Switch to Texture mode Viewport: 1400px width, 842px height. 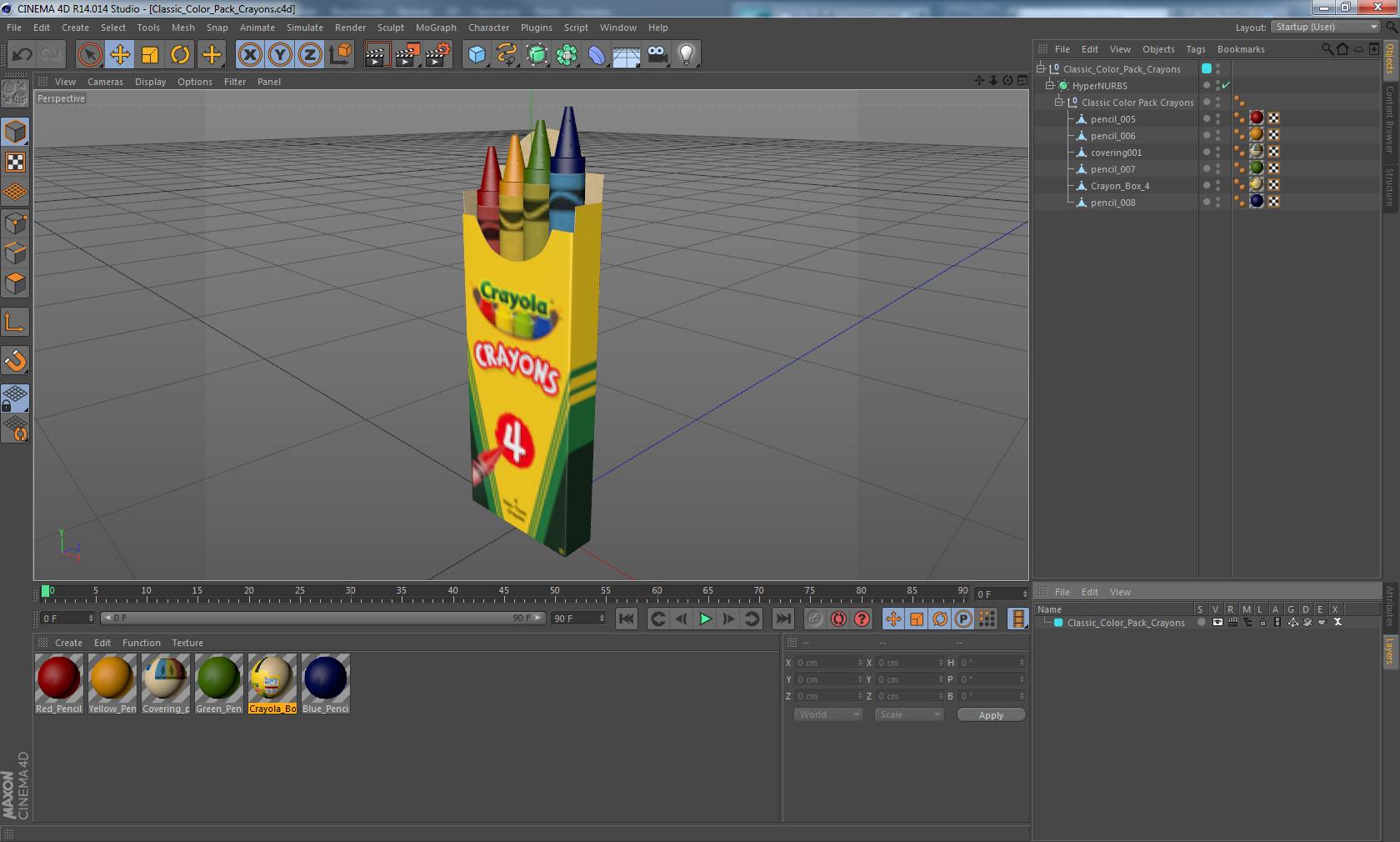click(15, 162)
